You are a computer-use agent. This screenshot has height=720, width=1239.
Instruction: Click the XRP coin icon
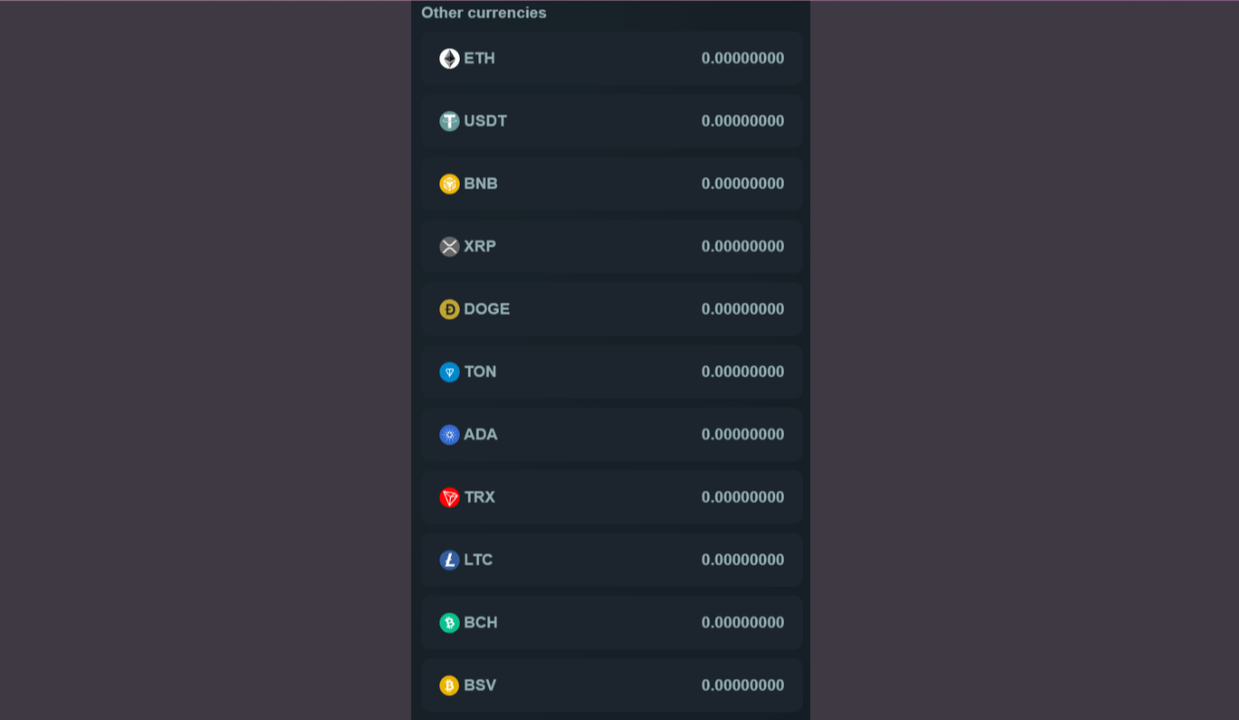[449, 247]
